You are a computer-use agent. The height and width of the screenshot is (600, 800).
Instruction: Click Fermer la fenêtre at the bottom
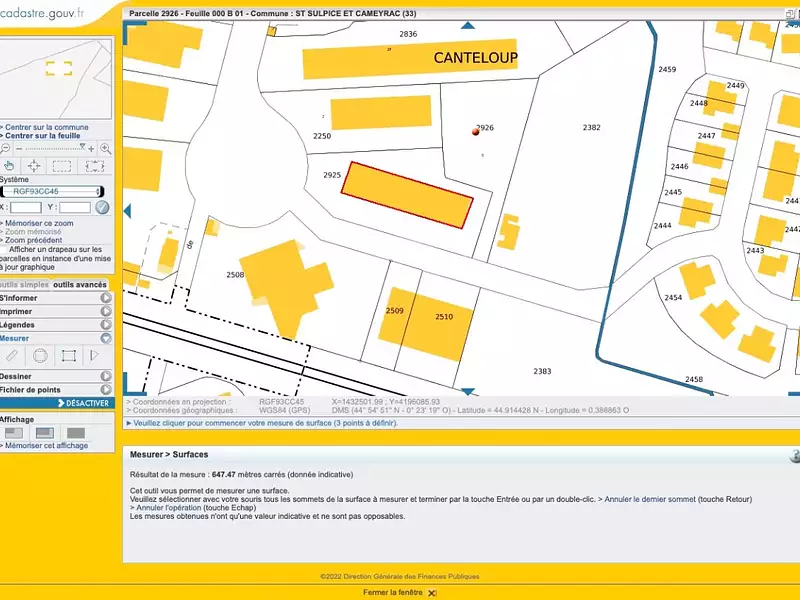pos(392,592)
